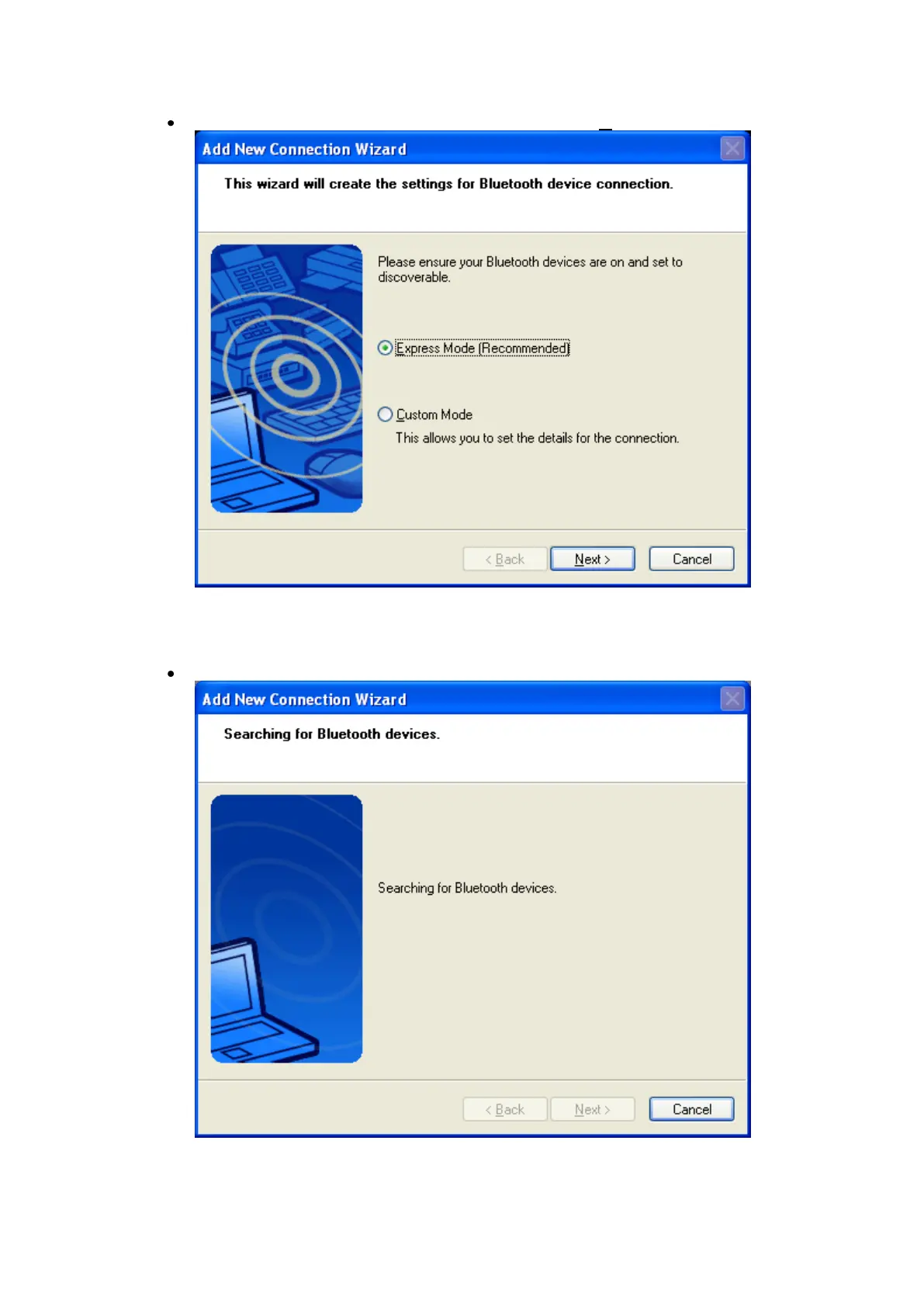The image size is (924, 1307).
Task: Select Express Mode (Recommended) radio button
Action: pyautogui.click(x=385, y=348)
